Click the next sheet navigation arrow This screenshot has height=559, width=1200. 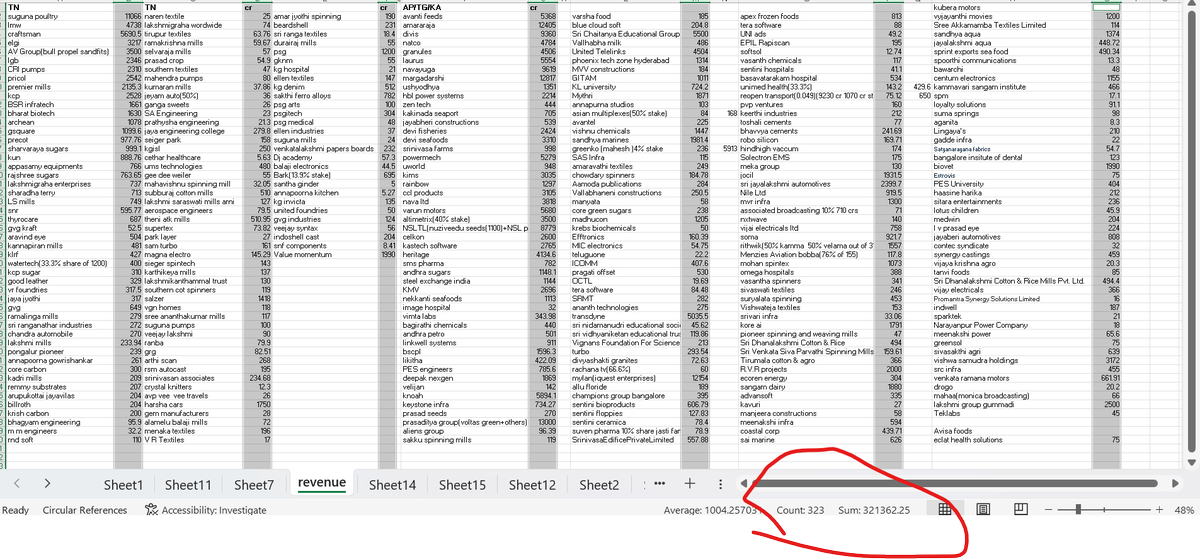(48, 483)
